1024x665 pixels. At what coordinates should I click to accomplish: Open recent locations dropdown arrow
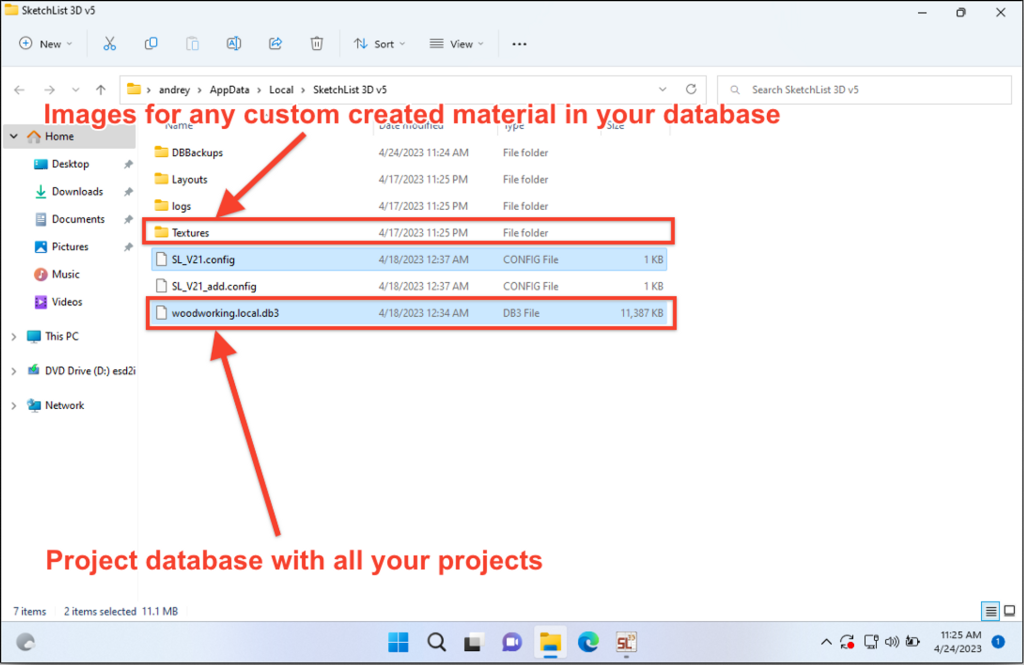[x=76, y=89]
